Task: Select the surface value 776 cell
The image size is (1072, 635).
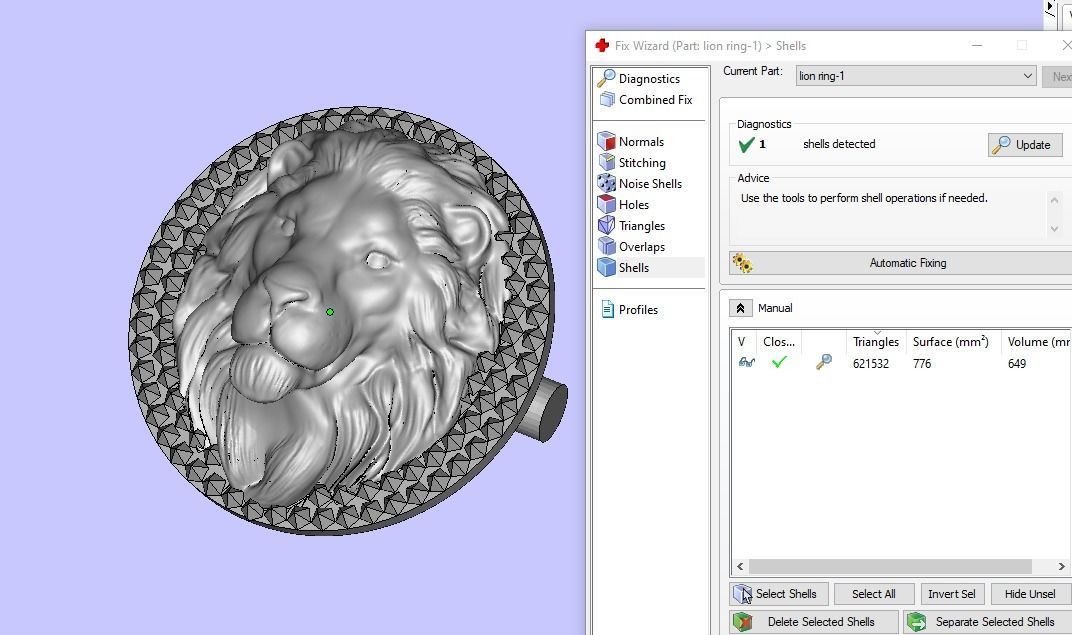Action: tap(922, 364)
